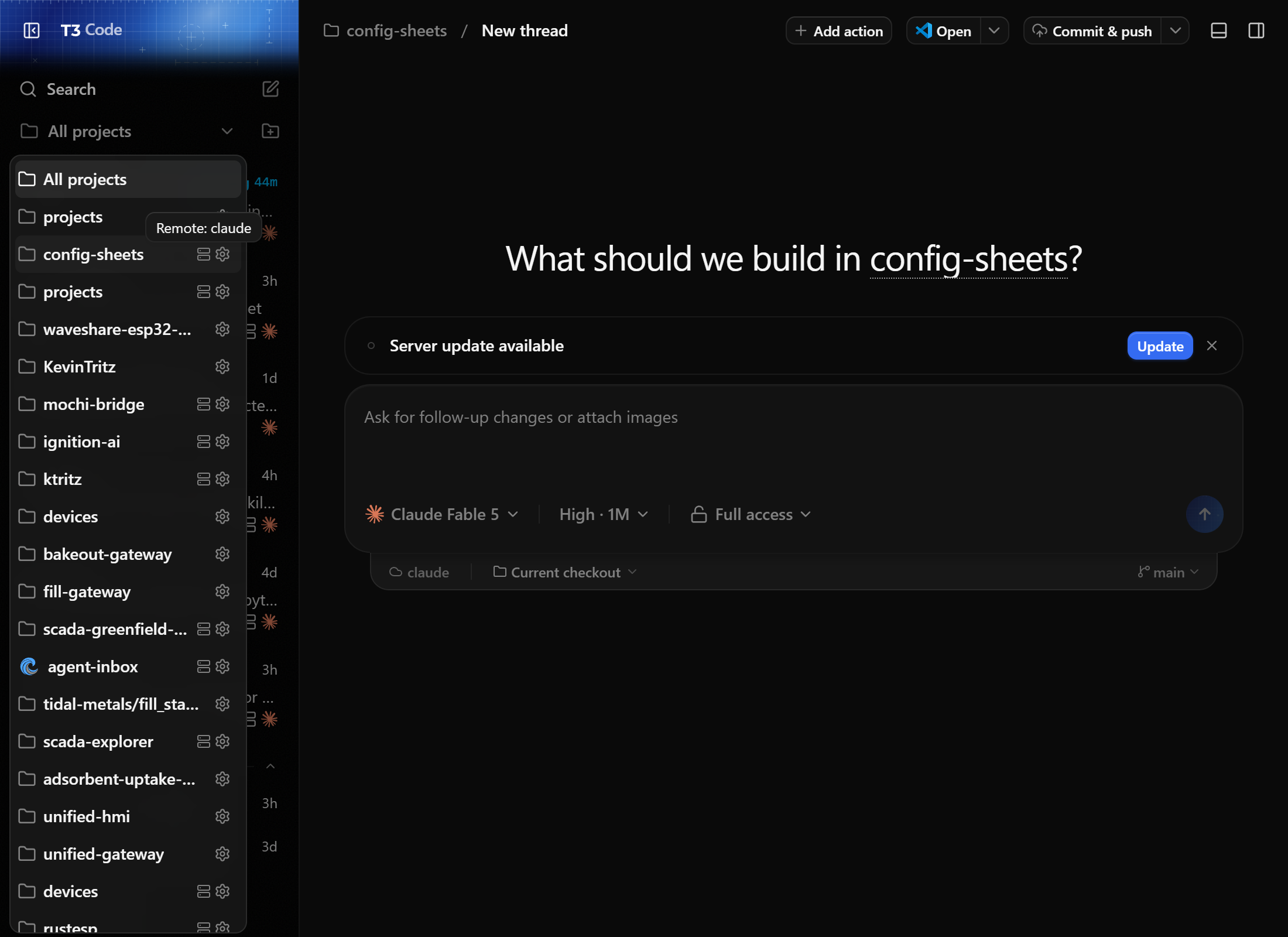The width and height of the screenshot is (1288, 937).
Task: Click the underlined config-sheets in heading
Action: click(969, 258)
